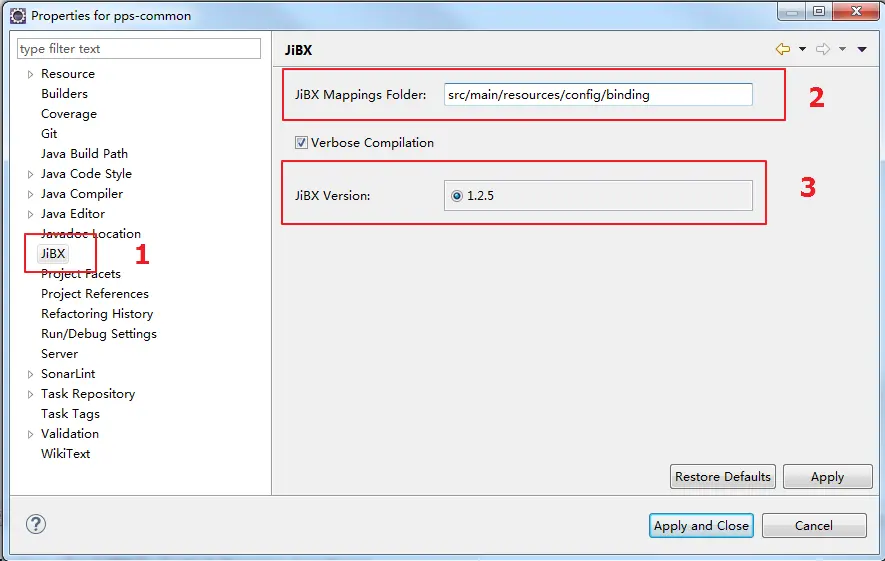Open the forward history dropdown arrow
The image size is (885, 561).
pyautogui.click(x=842, y=49)
